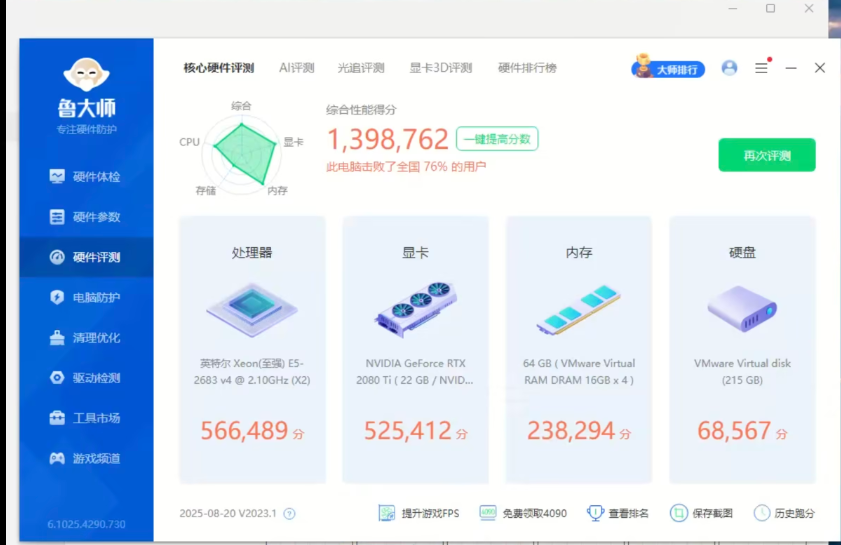Click 一键提高分数 button
Viewport: 841px width, 545px height.
(497, 139)
